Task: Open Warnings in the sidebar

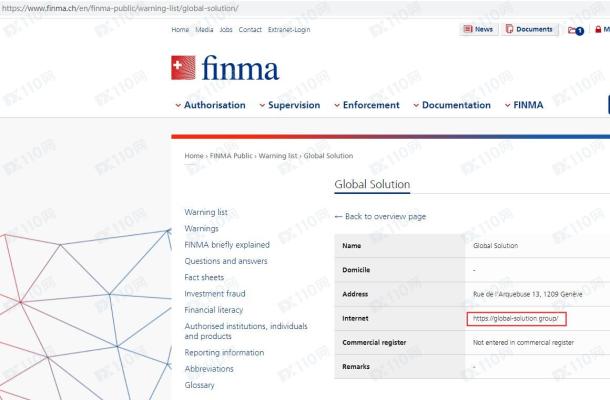Action: click(202, 228)
